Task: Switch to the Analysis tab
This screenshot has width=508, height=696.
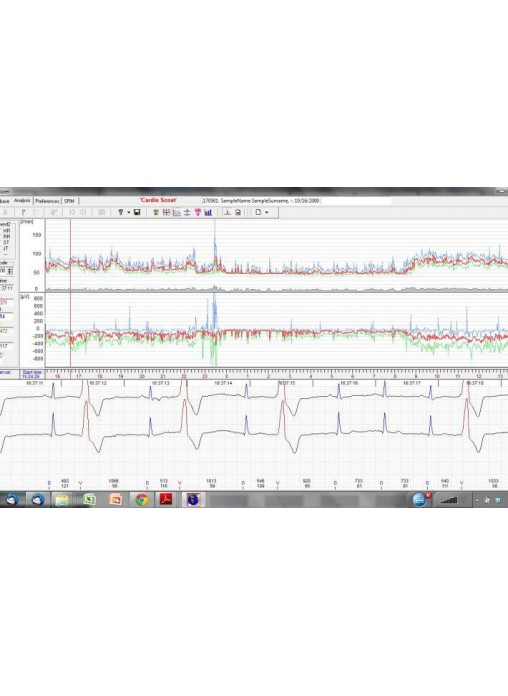Action: (x=22, y=201)
